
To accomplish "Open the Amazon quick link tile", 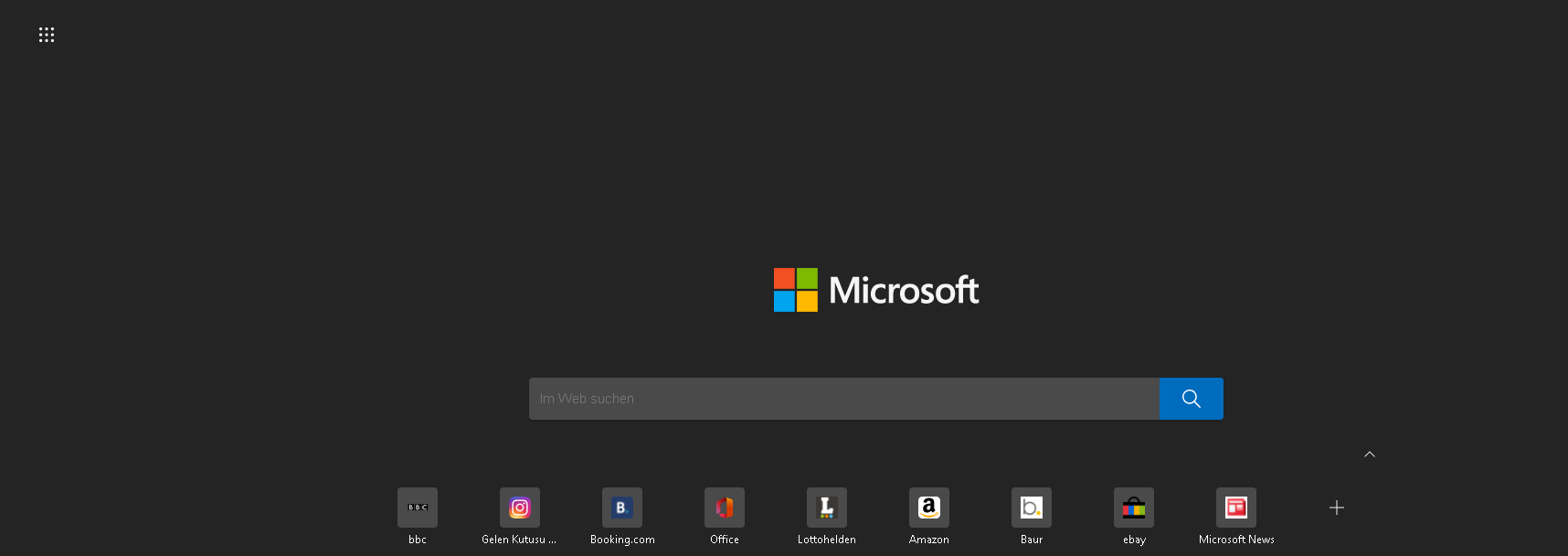I will click(x=929, y=508).
